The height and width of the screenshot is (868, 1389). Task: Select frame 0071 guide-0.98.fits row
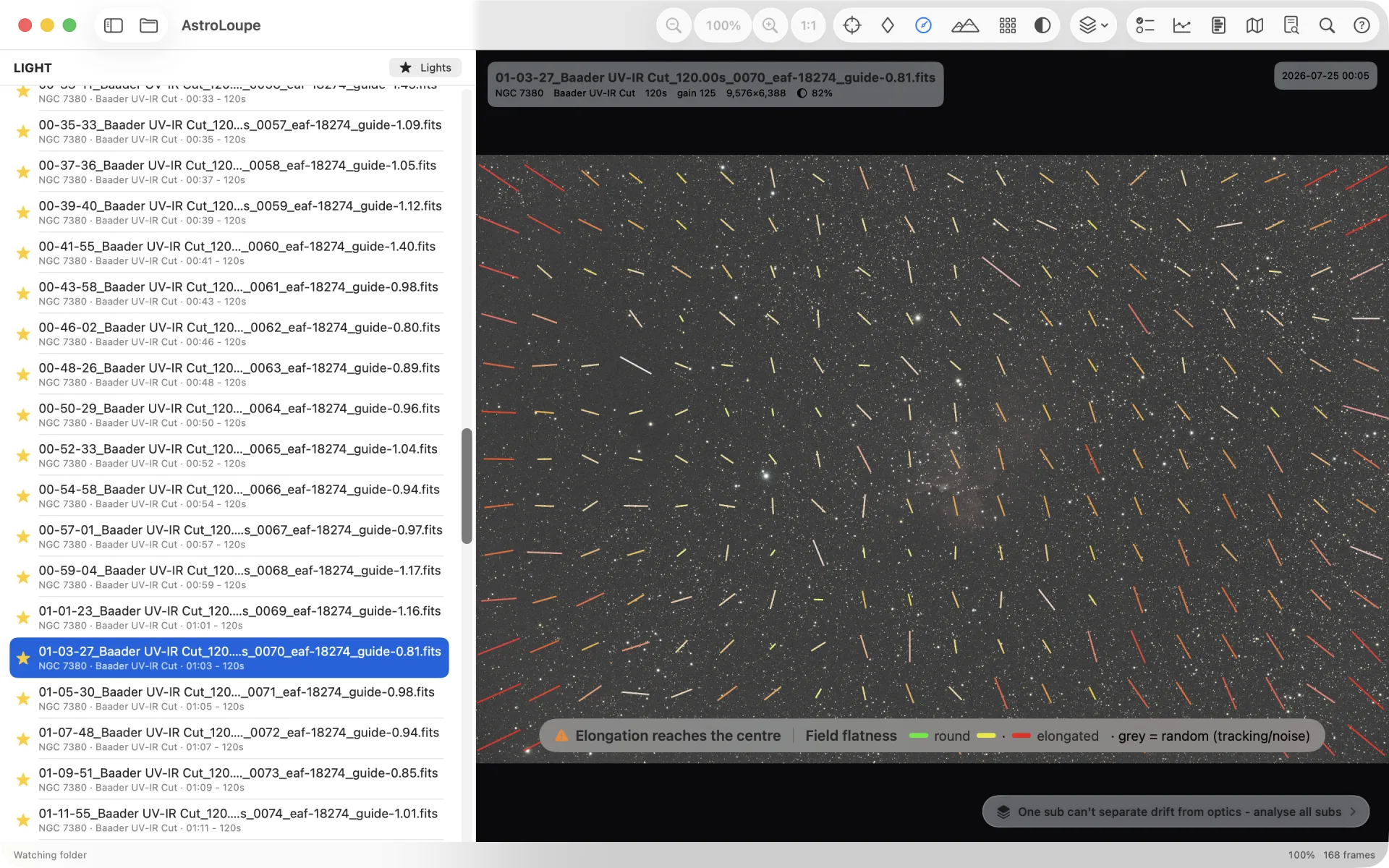click(229, 698)
